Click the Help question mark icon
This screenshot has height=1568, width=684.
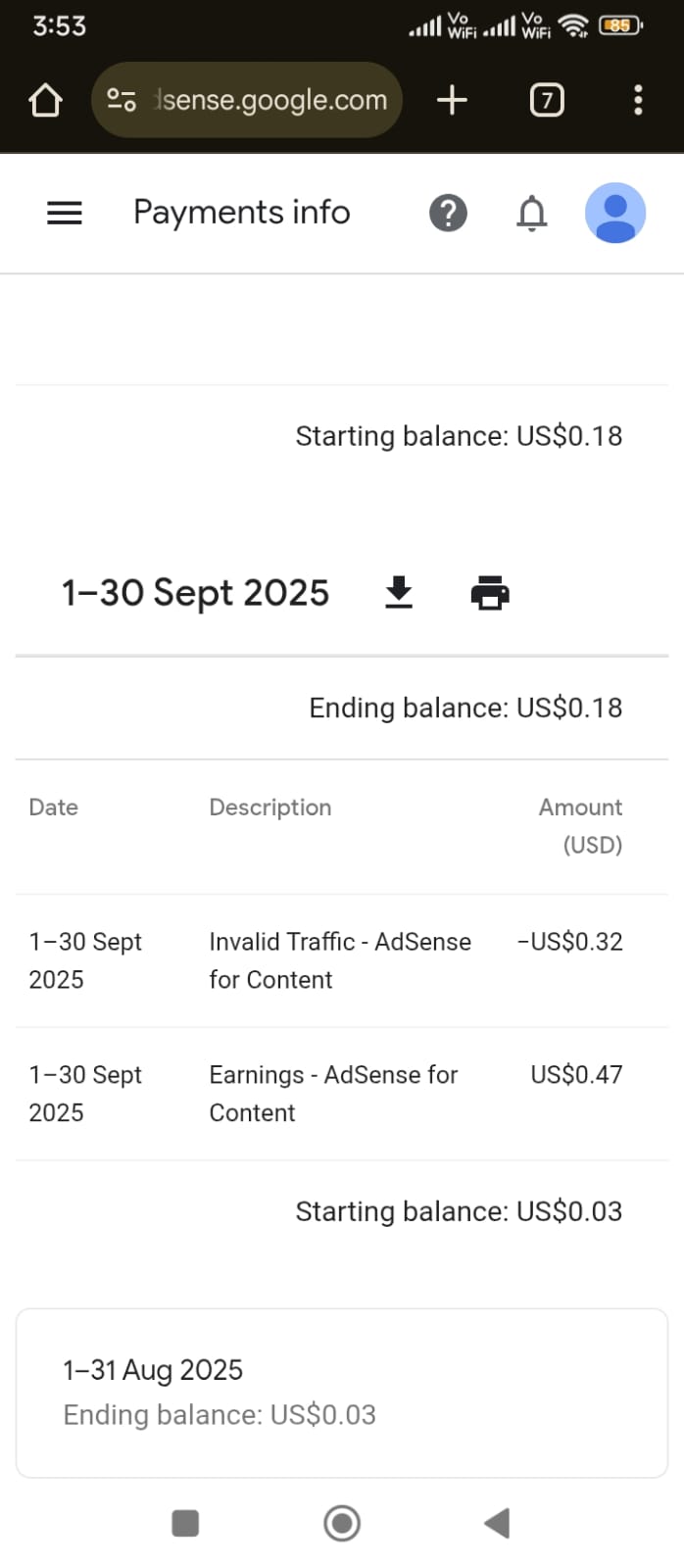click(449, 213)
